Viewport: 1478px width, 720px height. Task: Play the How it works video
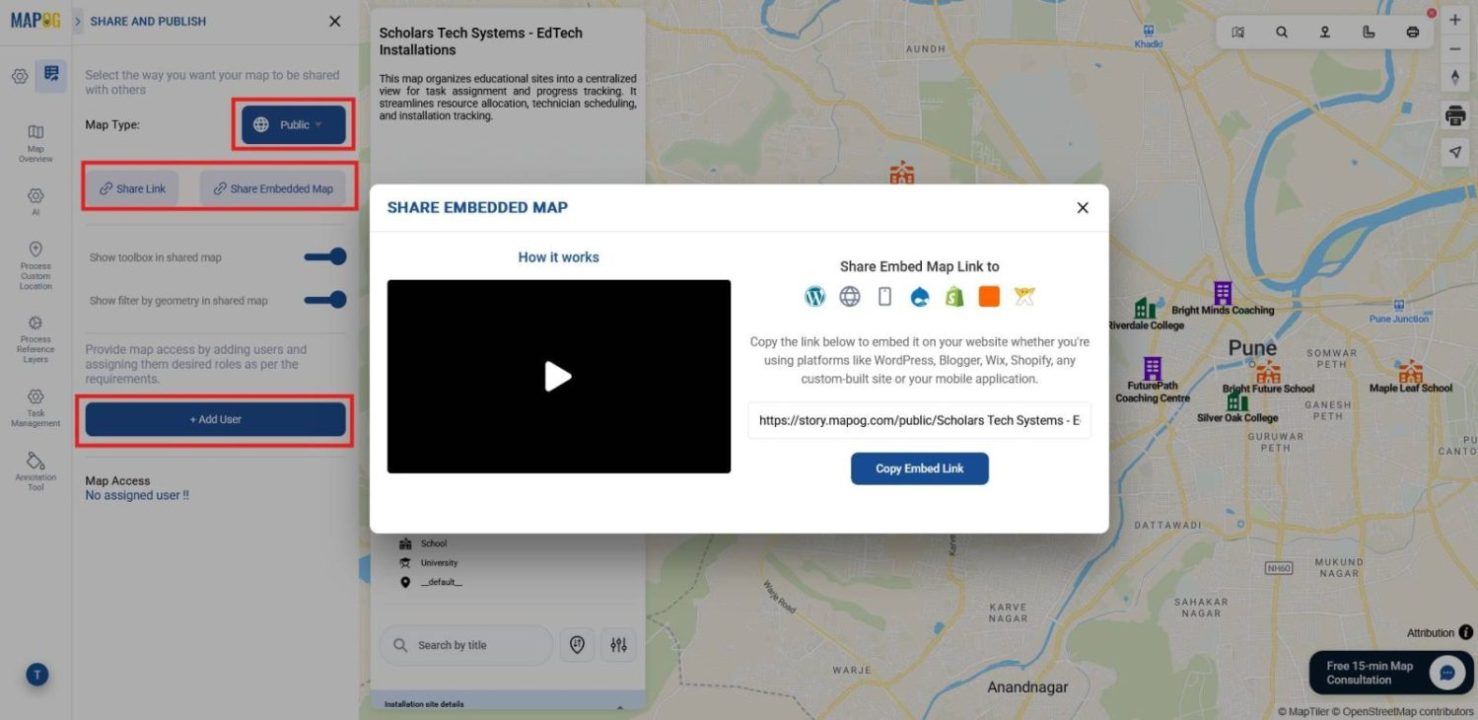pyautogui.click(x=558, y=376)
